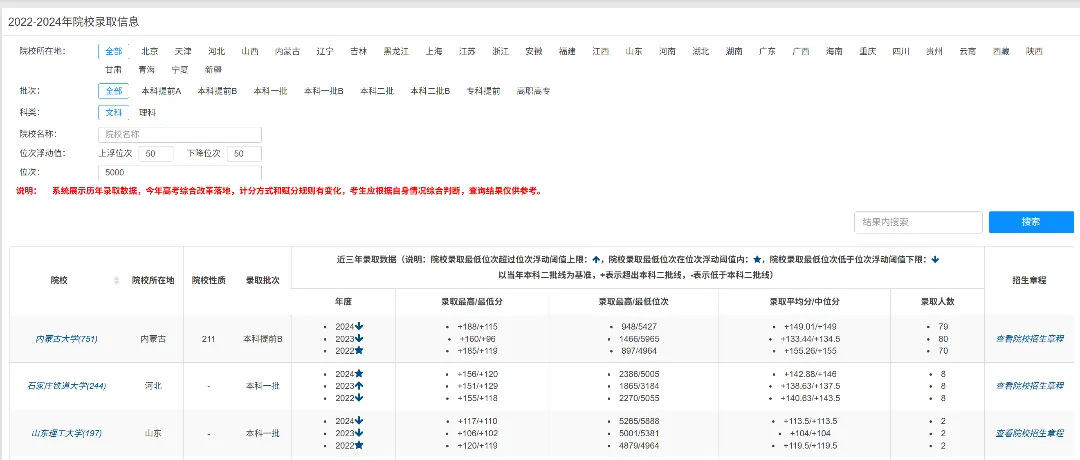Click the 院校所在地 column header
This screenshot has width=1080, height=460.
(x=153, y=281)
